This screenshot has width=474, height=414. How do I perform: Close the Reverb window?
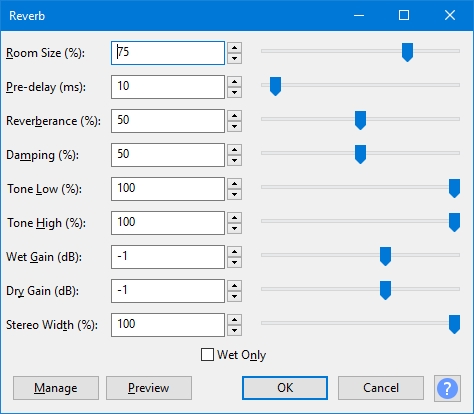450,15
